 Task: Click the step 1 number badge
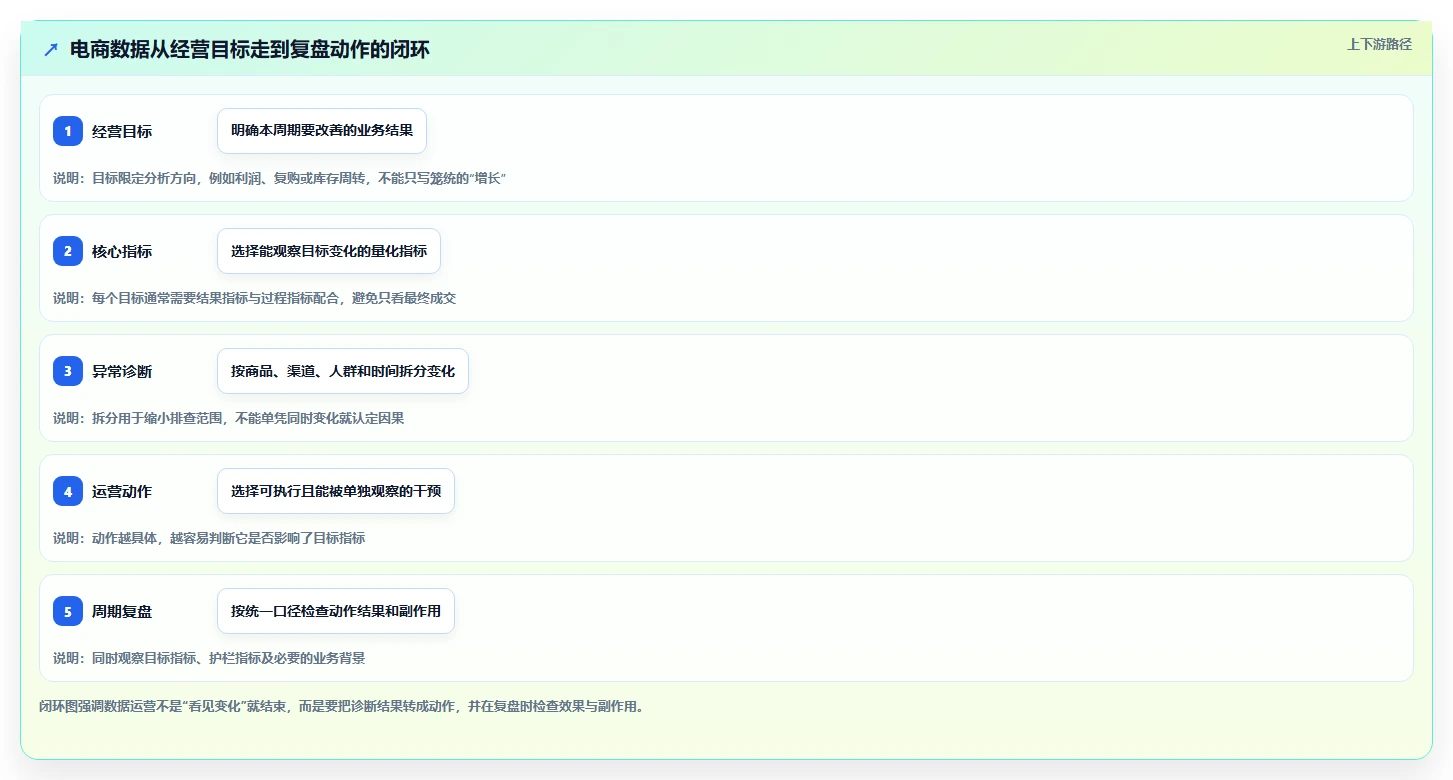[68, 131]
